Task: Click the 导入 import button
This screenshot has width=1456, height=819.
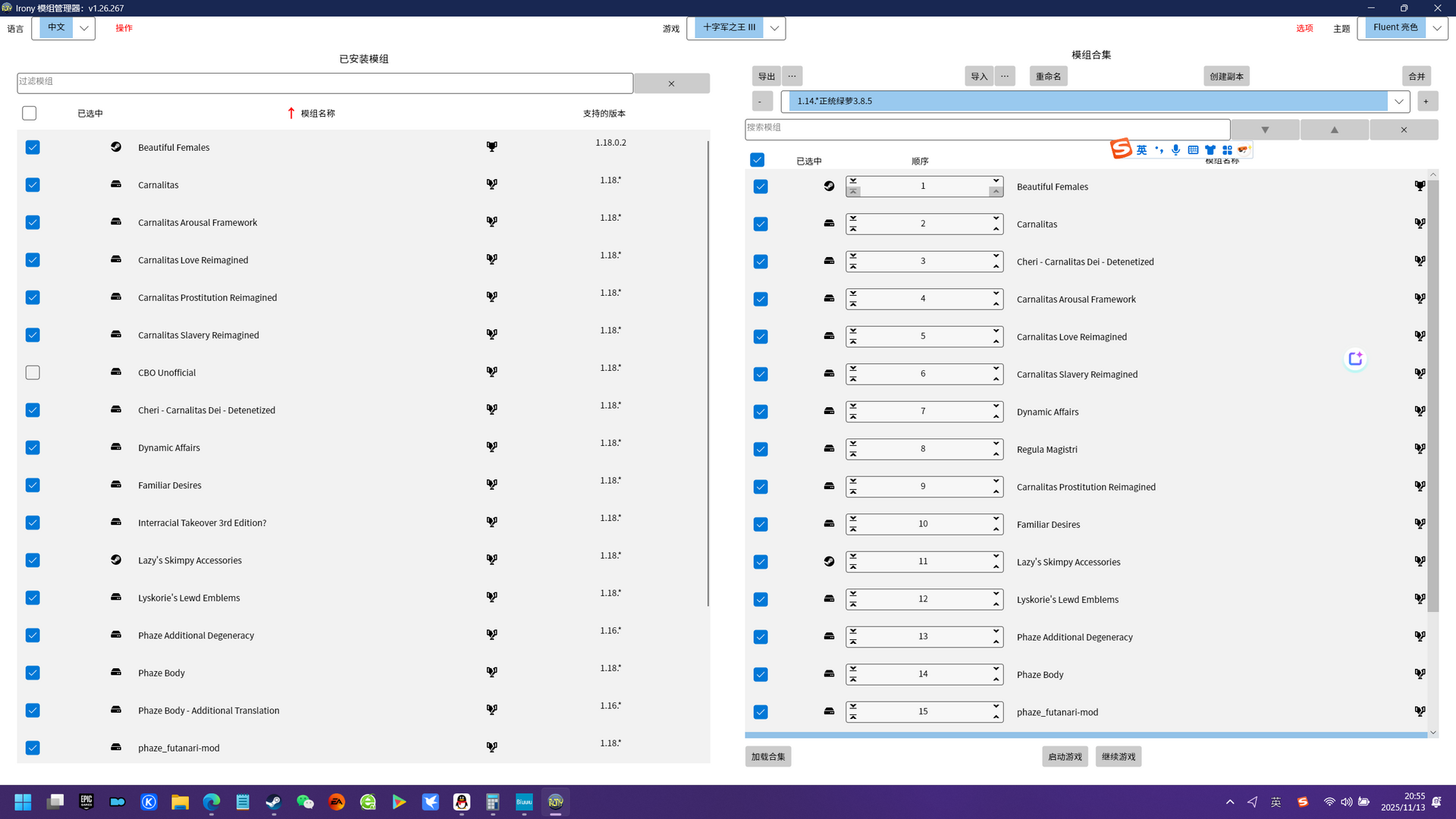Action: (x=979, y=76)
